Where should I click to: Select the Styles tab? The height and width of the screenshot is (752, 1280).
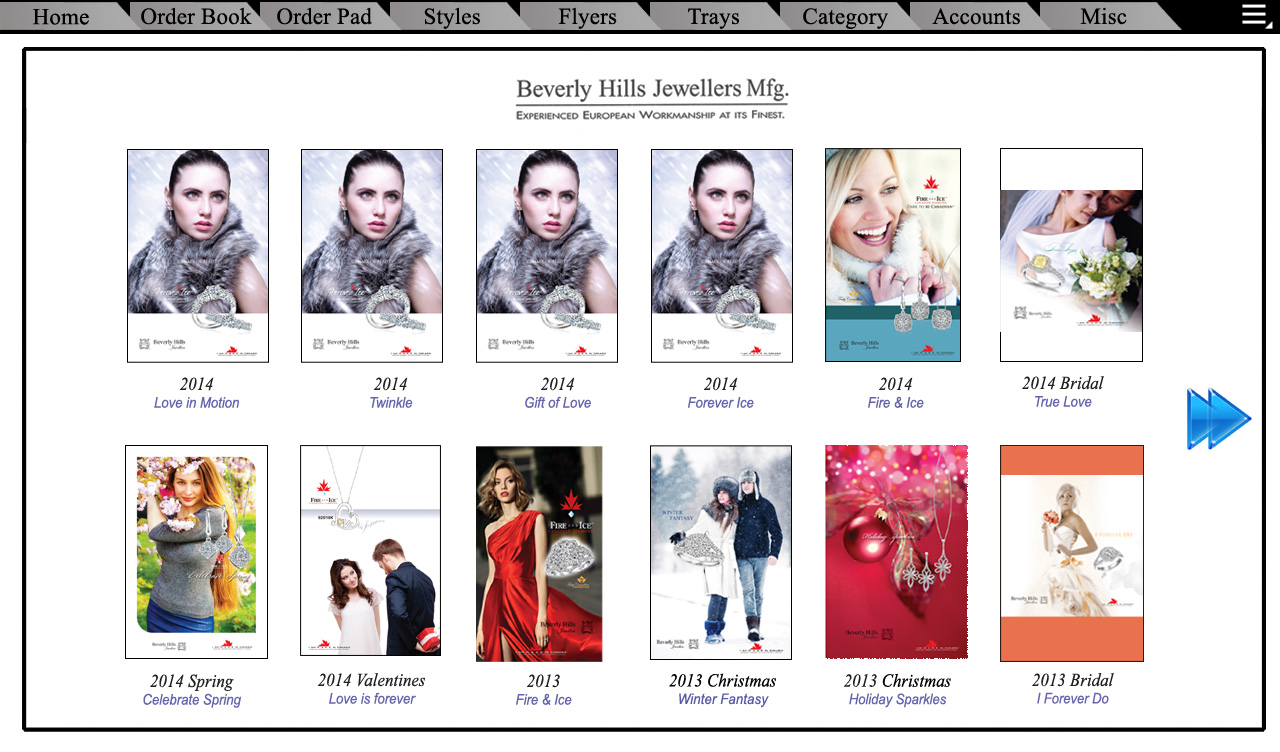pos(452,16)
